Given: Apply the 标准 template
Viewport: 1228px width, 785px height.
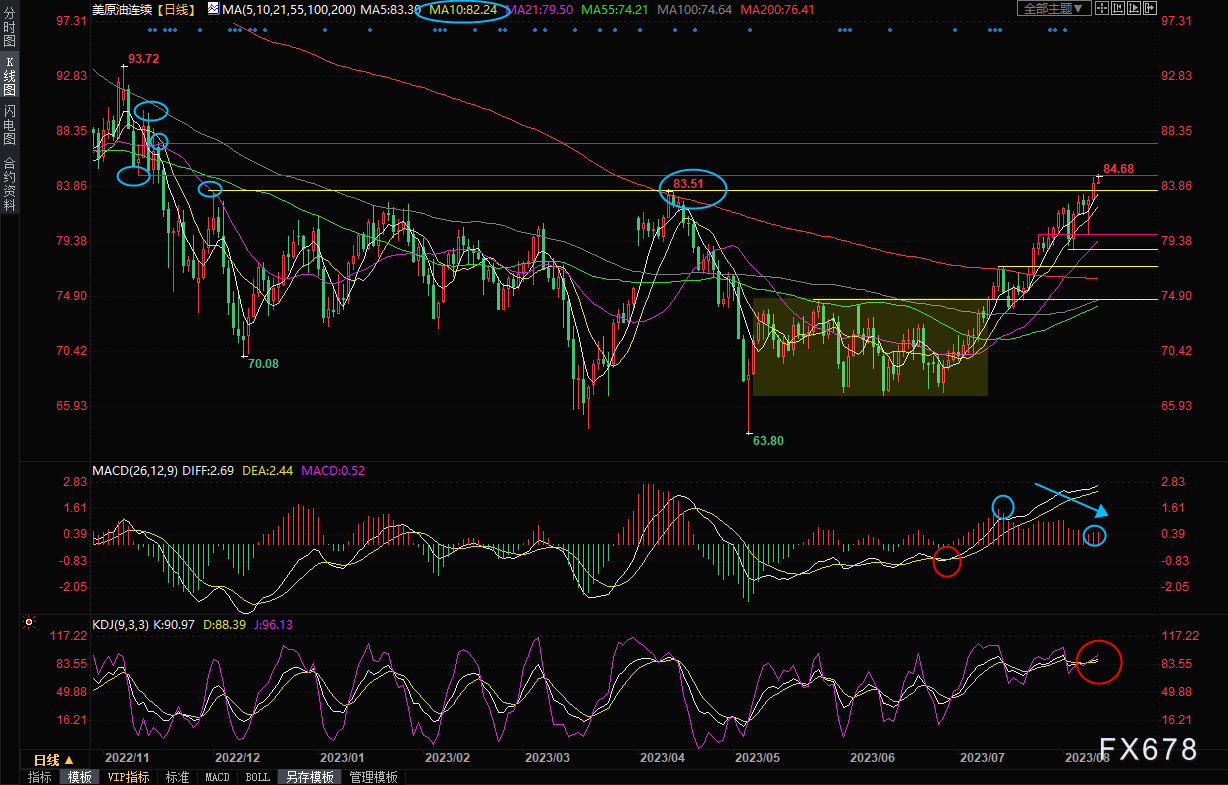Looking at the screenshot, I should (177, 777).
